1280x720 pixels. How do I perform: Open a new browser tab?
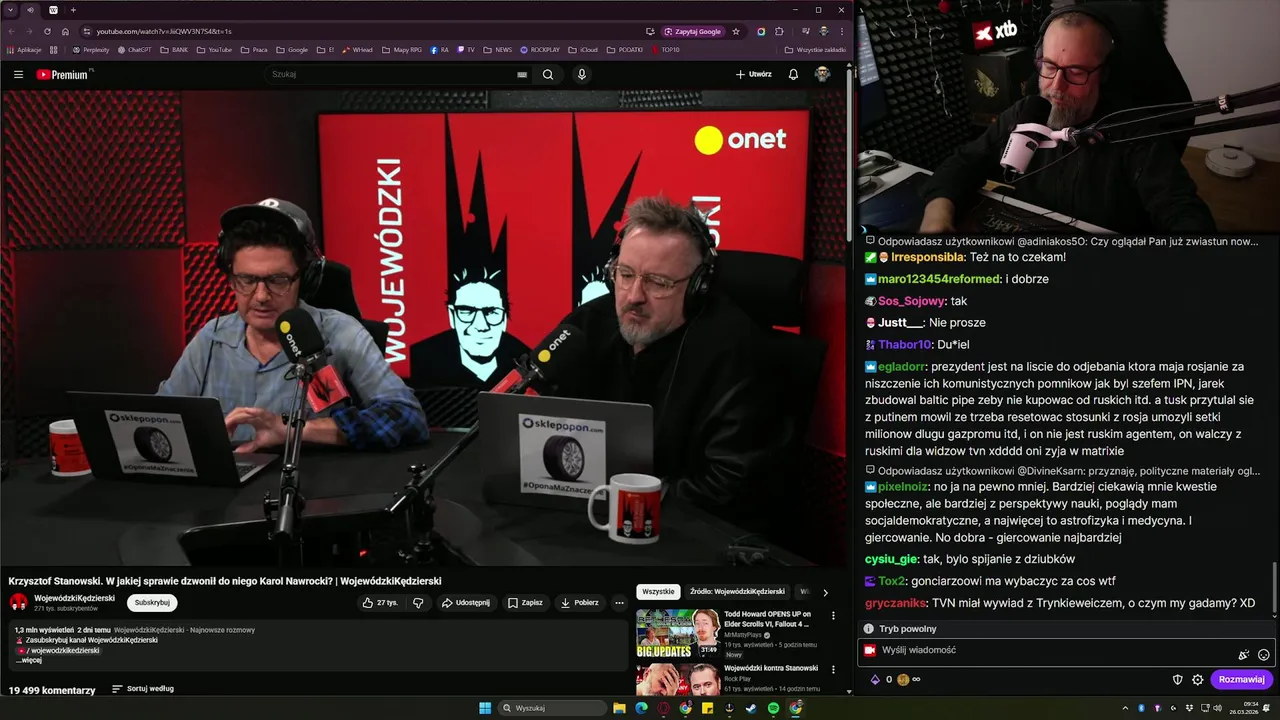[73, 10]
